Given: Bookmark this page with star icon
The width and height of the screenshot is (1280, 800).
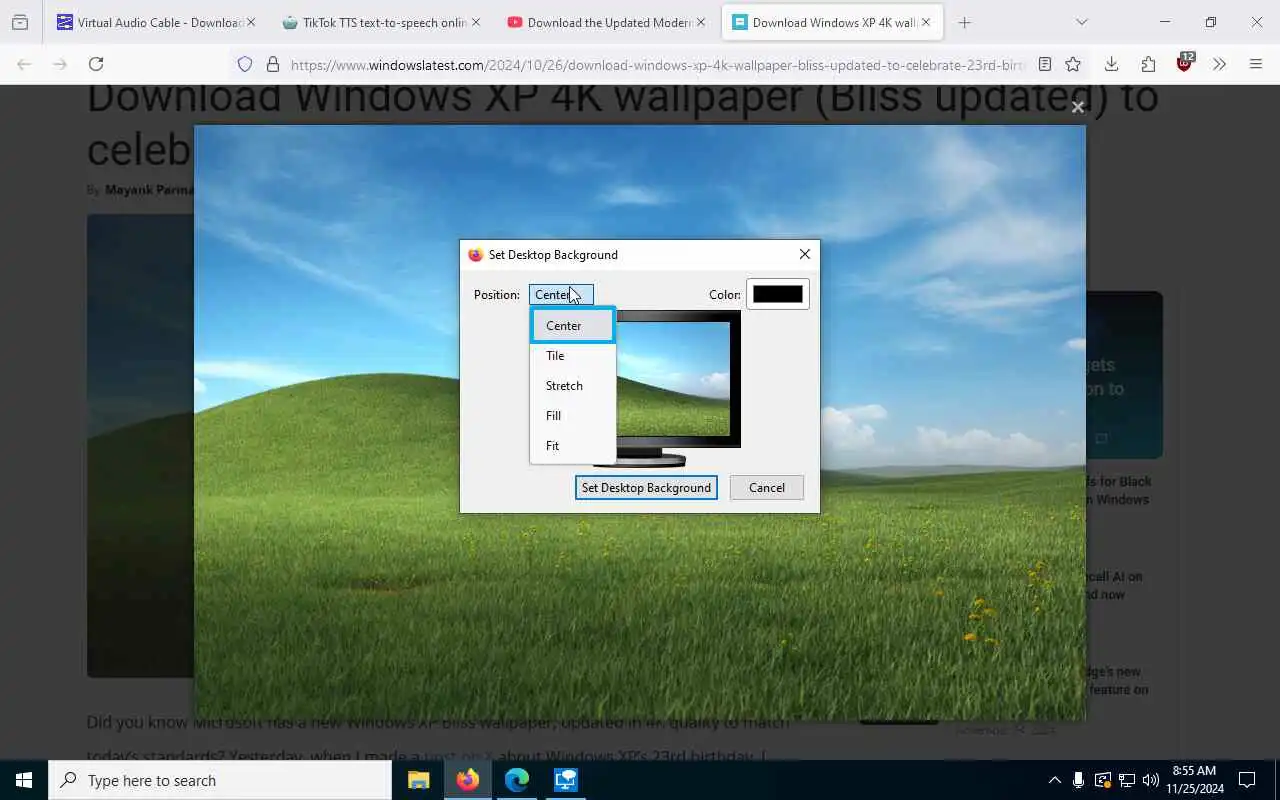Looking at the screenshot, I should (1073, 64).
